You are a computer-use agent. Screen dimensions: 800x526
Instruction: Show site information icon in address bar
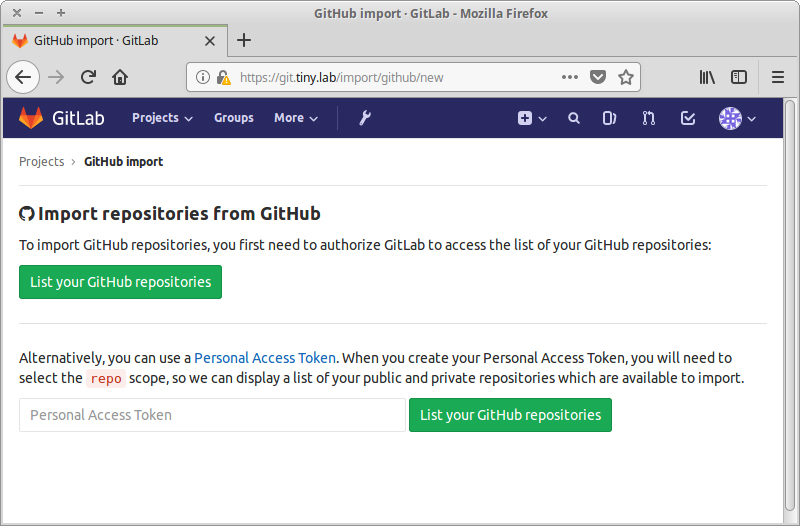203,77
